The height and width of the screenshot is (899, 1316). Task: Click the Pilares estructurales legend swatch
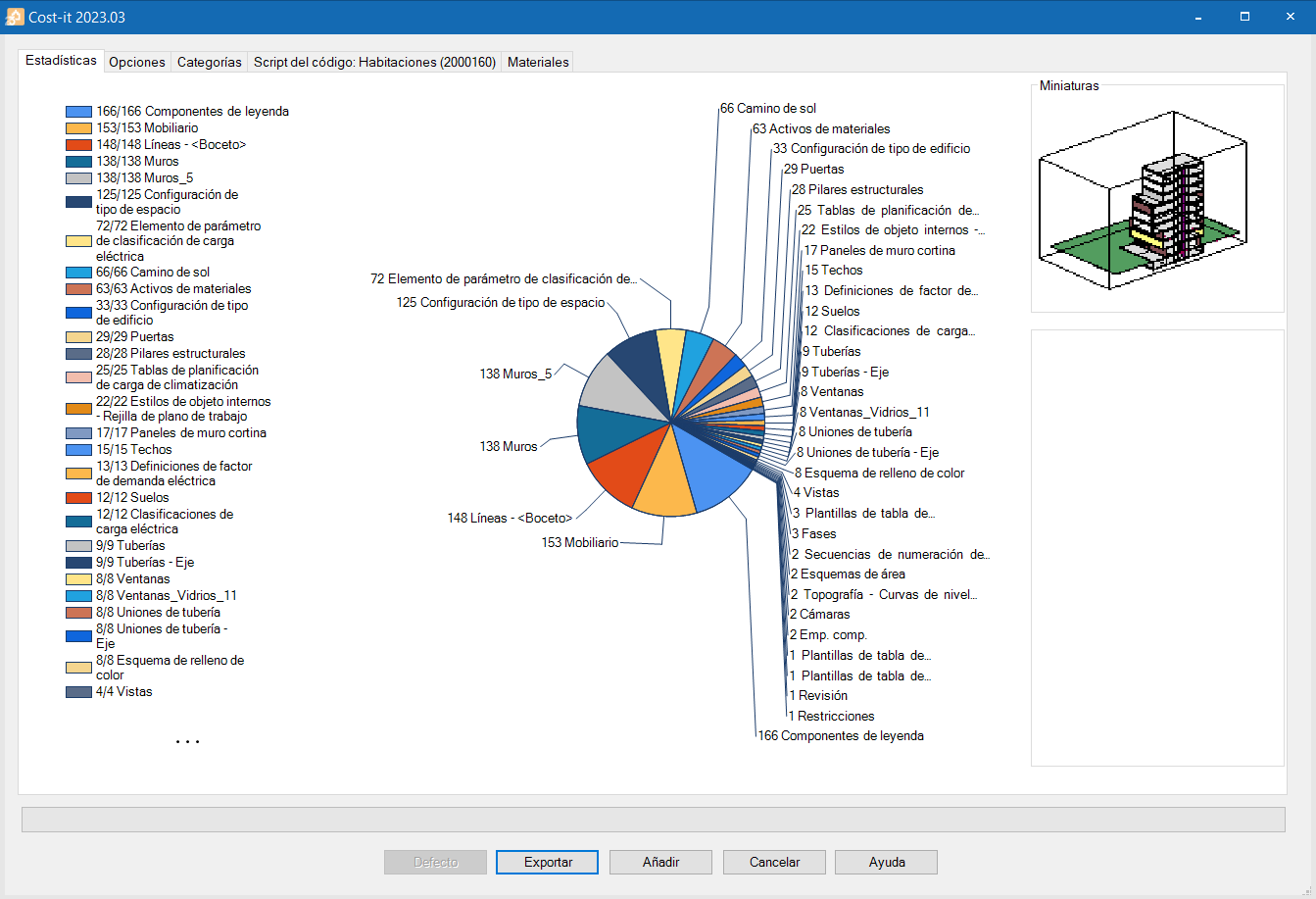tap(79, 353)
